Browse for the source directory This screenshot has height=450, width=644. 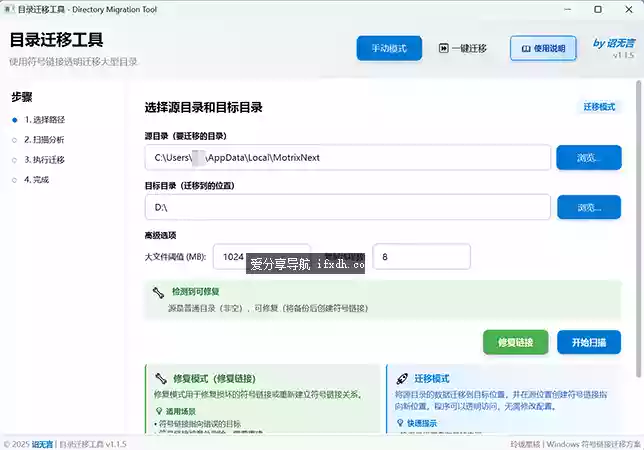[589, 157]
